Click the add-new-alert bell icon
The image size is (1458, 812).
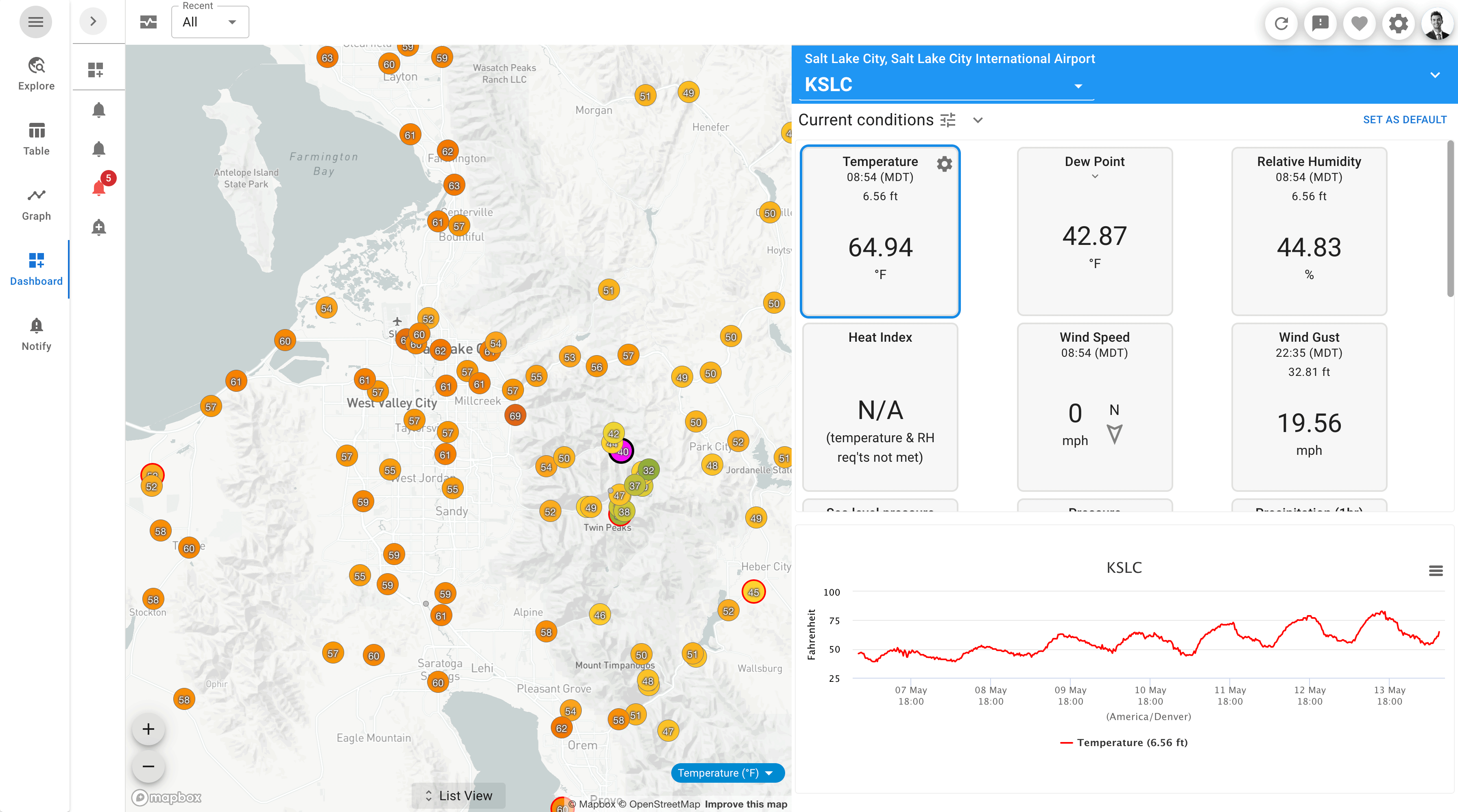pos(98,227)
